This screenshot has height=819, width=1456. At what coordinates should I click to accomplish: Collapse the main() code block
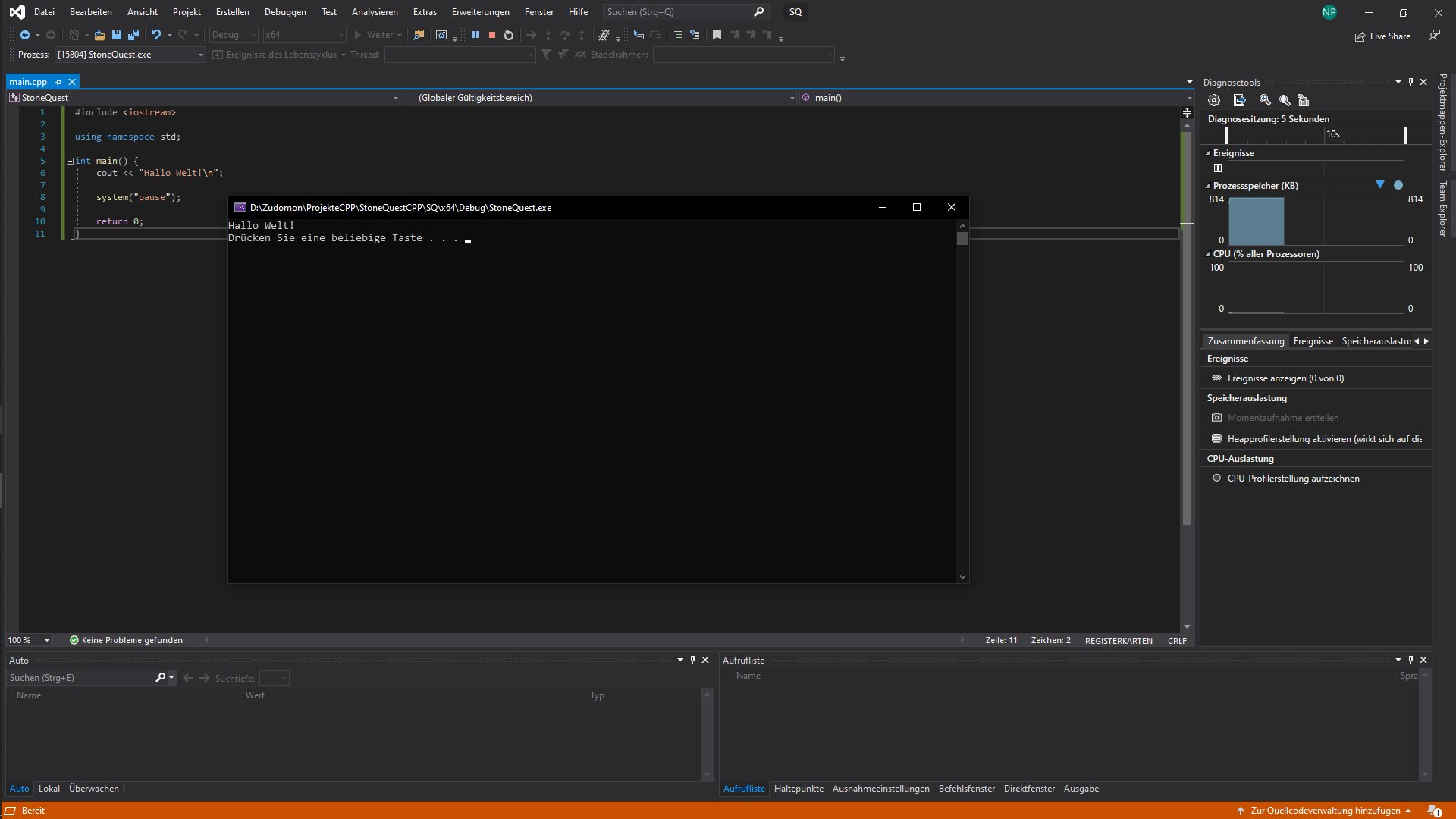[70, 161]
